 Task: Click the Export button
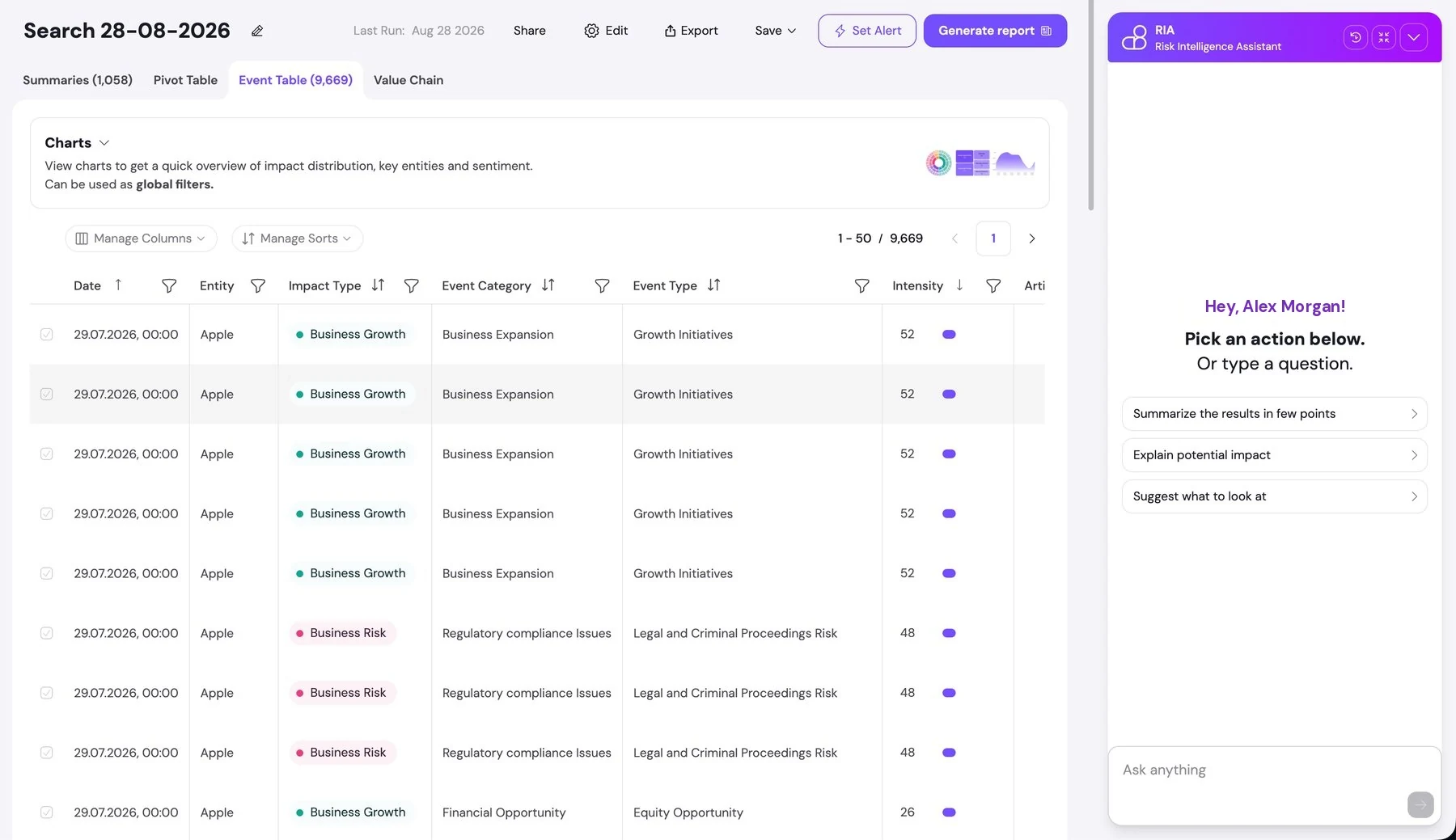[691, 31]
